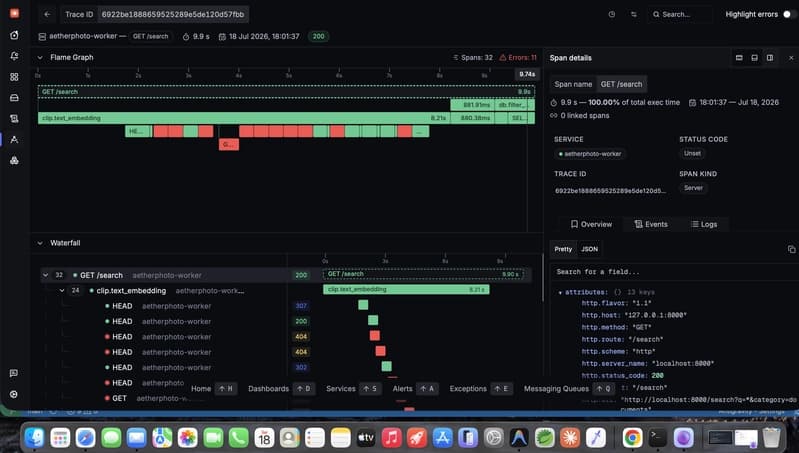The width and height of the screenshot is (799, 453).
Task: Switch to the Logs tab in Span details
Action: point(704,224)
